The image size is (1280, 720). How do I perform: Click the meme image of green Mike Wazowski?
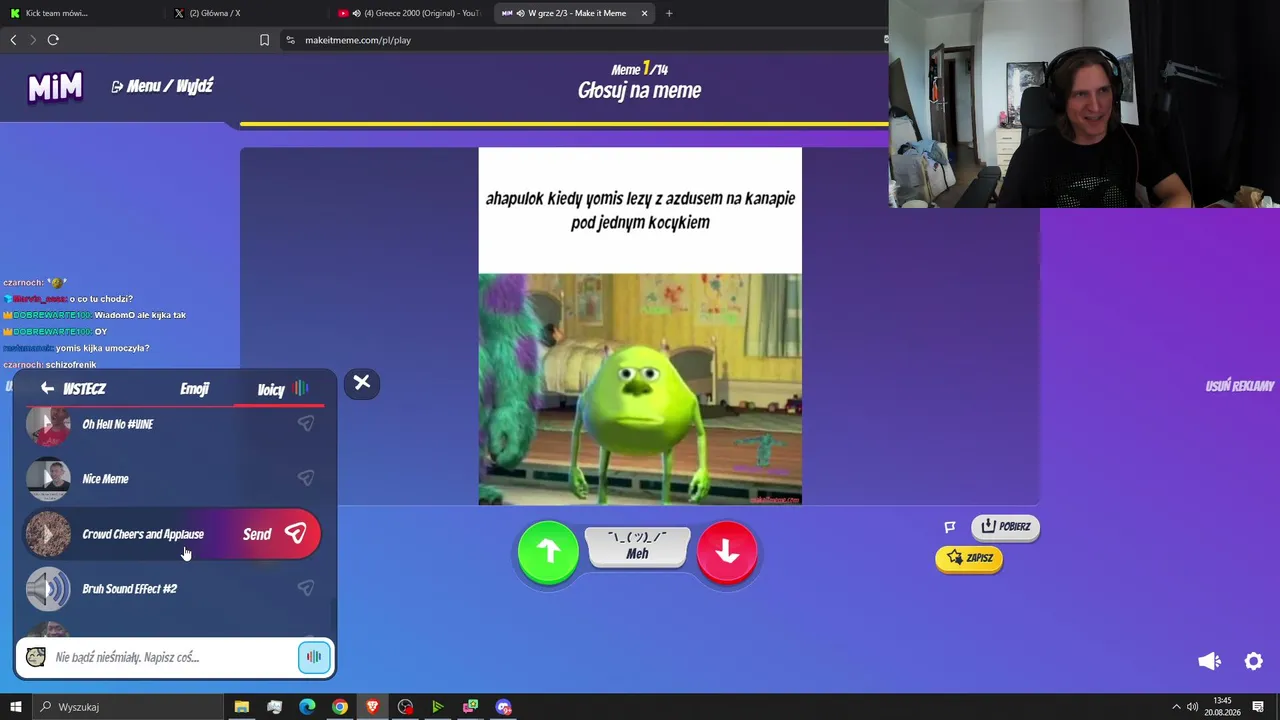click(640, 389)
